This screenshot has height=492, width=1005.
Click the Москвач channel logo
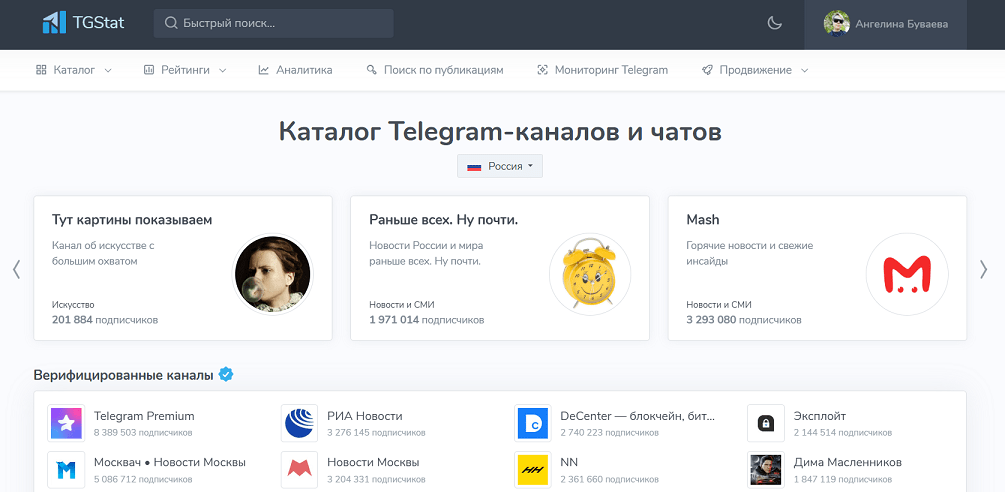(x=66, y=470)
